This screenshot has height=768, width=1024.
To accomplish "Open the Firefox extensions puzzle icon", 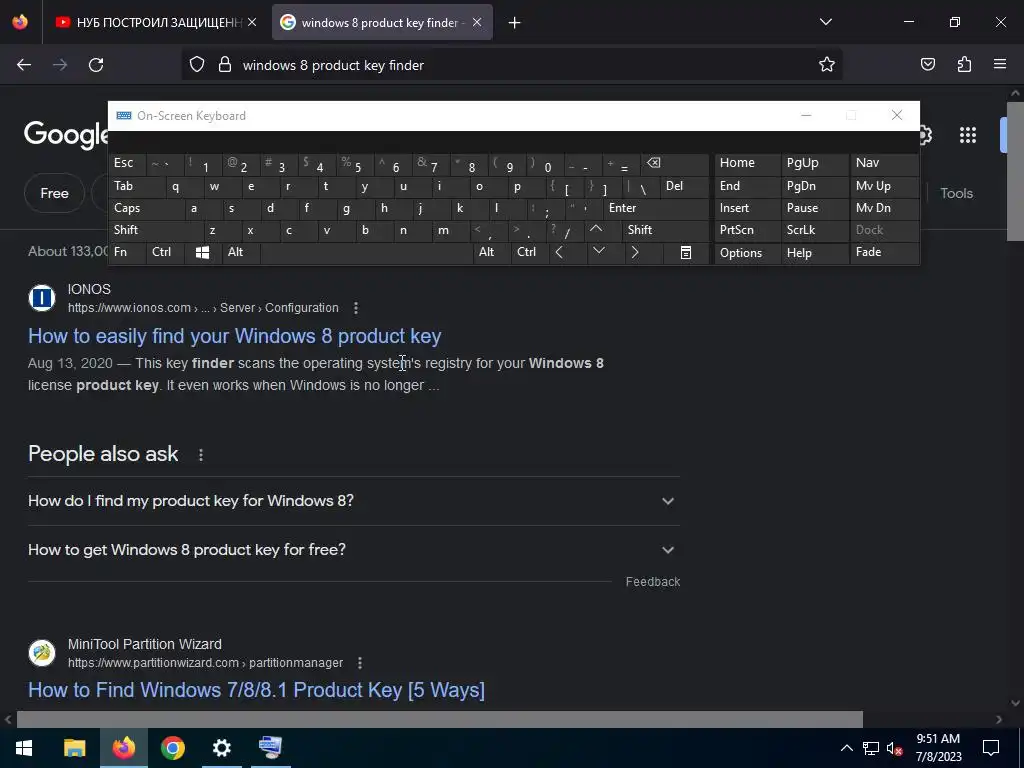I will 964,65.
